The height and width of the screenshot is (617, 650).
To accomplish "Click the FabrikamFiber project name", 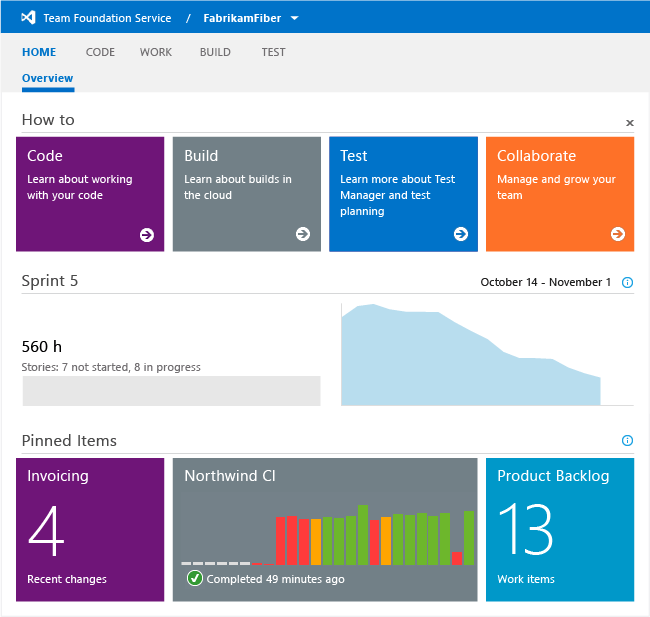I will coord(242,18).
